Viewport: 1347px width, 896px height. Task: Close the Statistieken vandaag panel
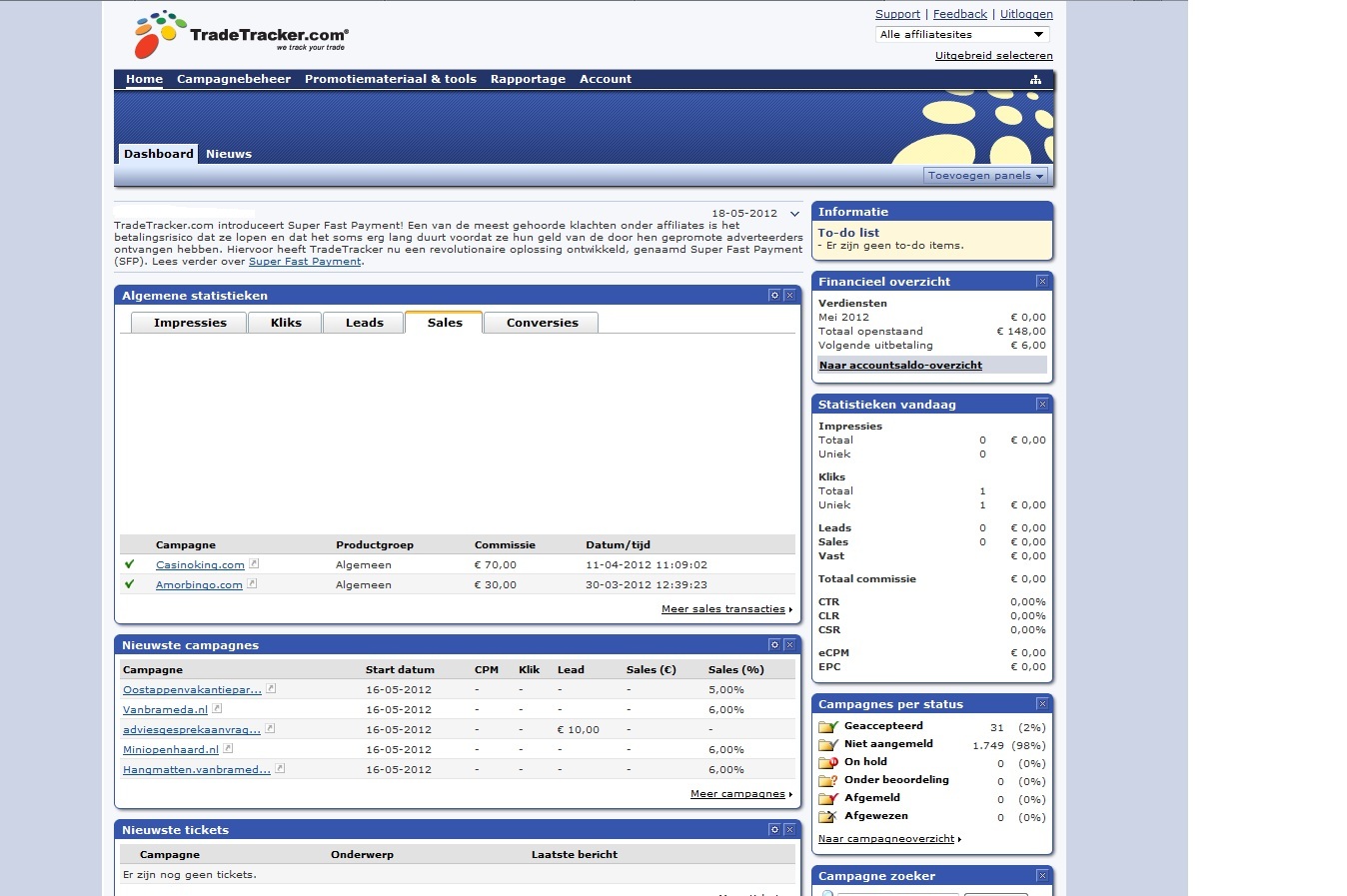(1042, 405)
